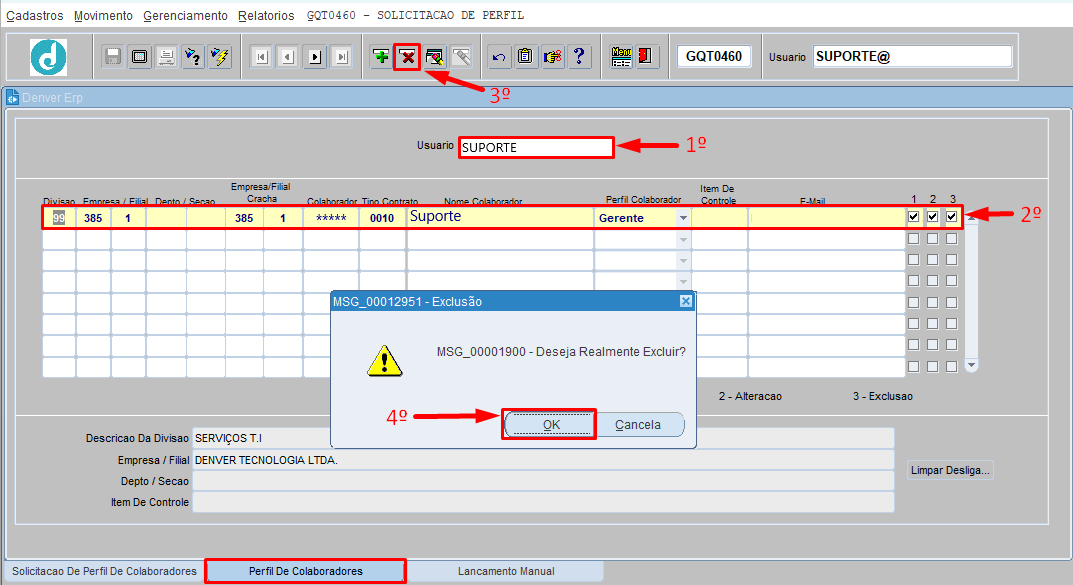1073x585 pixels.
Task: Click the Descricao Da Divisao field
Action: [543, 439]
